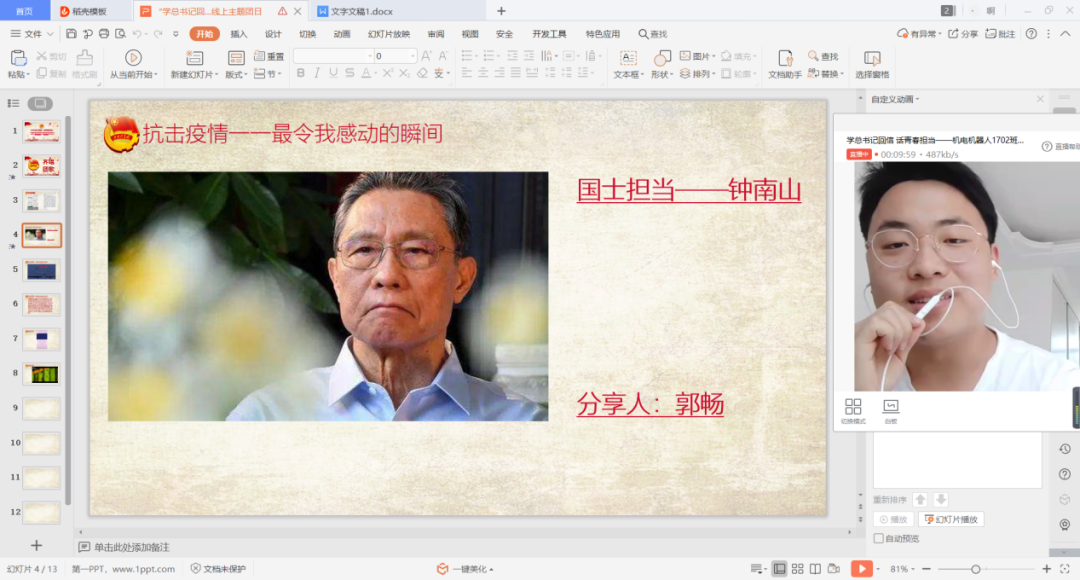Open the font size dropdown
The width and height of the screenshot is (1080, 580).
pyautogui.click(x=412, y=56)
